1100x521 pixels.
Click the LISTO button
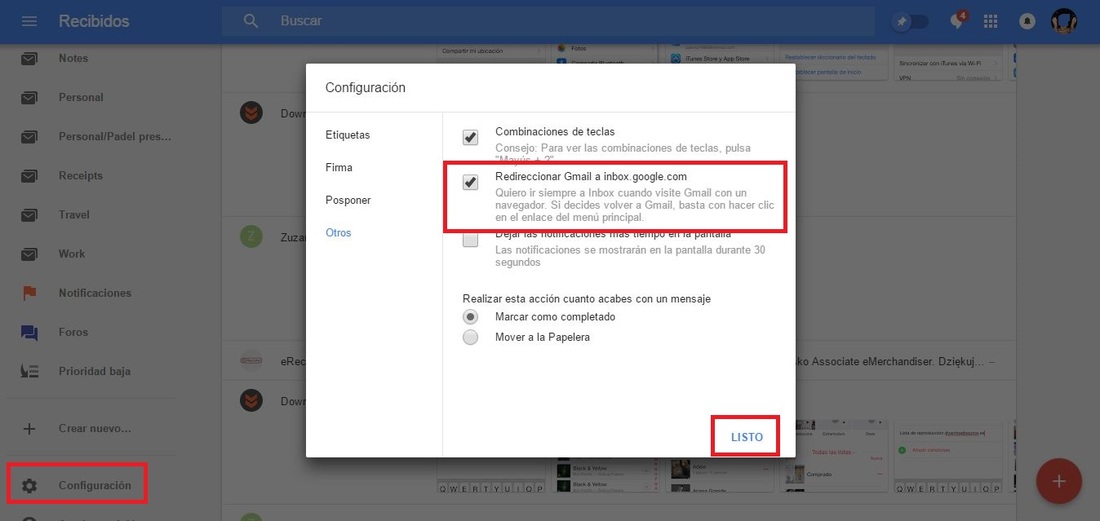tap(746, 437)
